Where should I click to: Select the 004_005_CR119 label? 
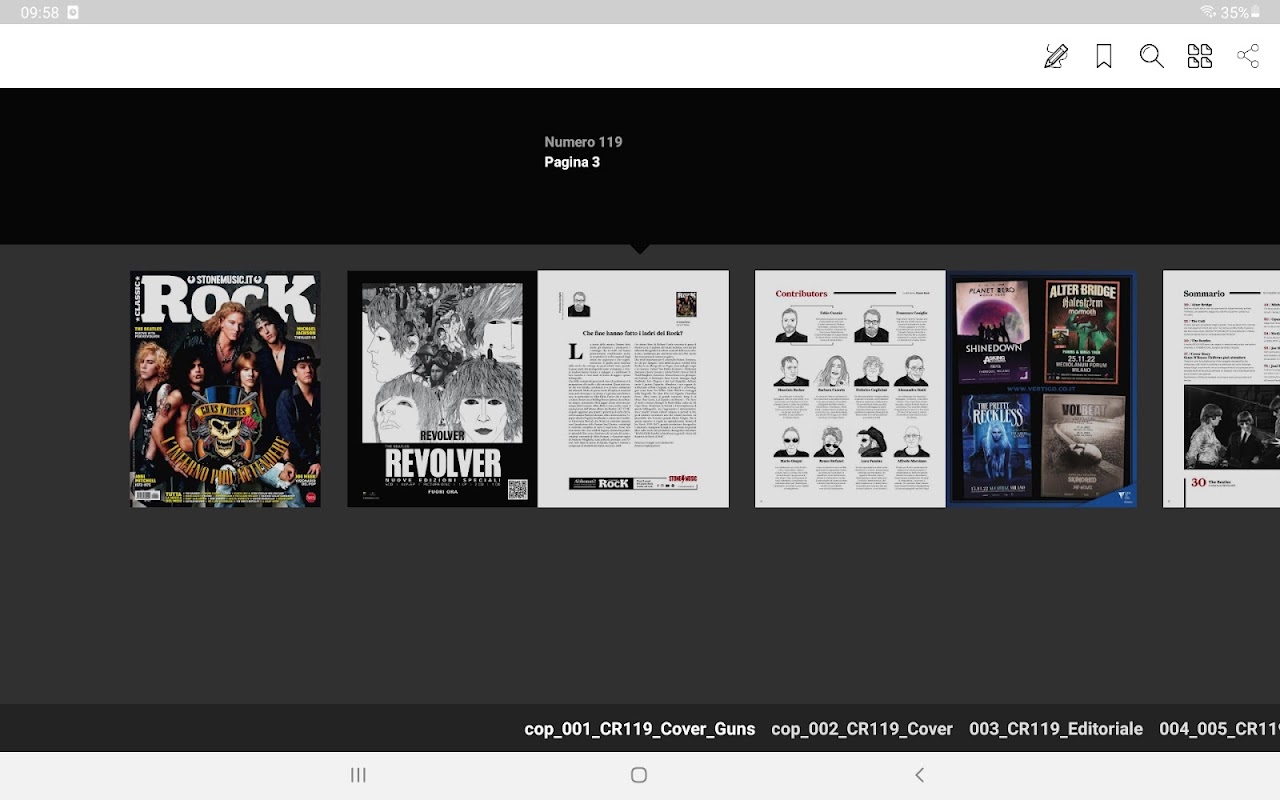point(1219,729)
